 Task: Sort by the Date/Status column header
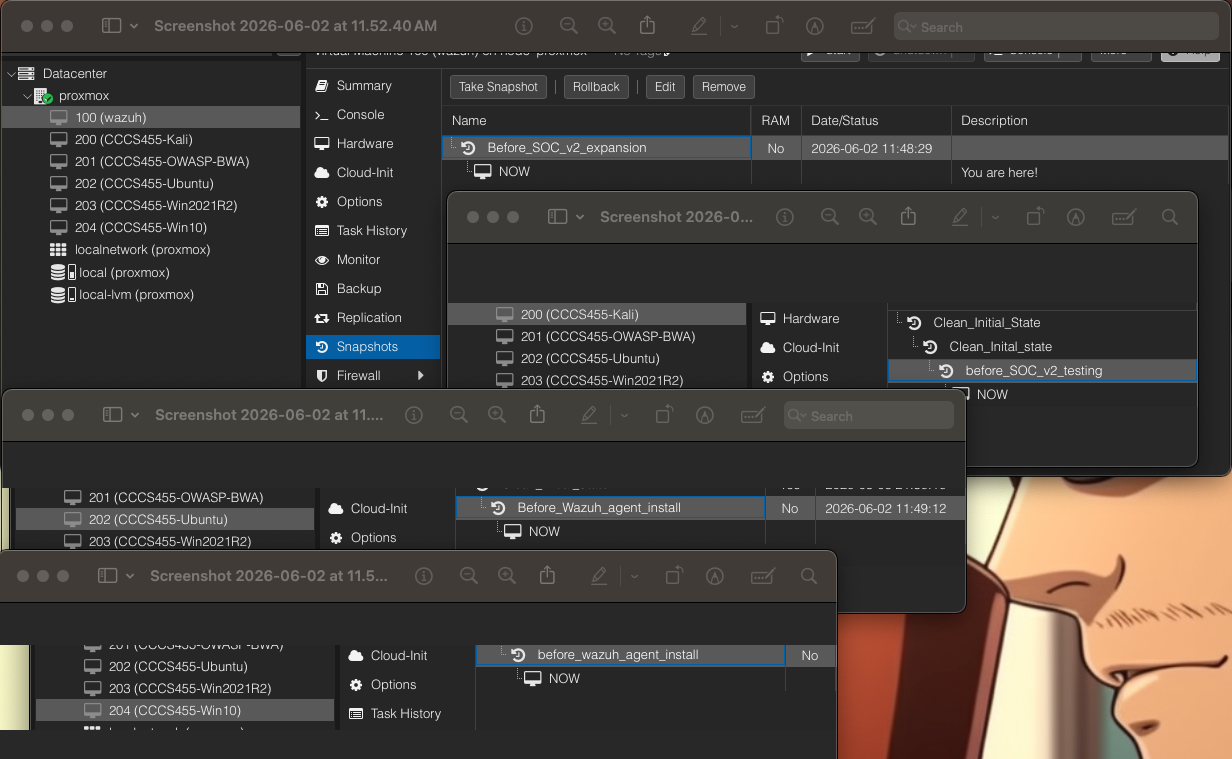click(x=875, y=121)
